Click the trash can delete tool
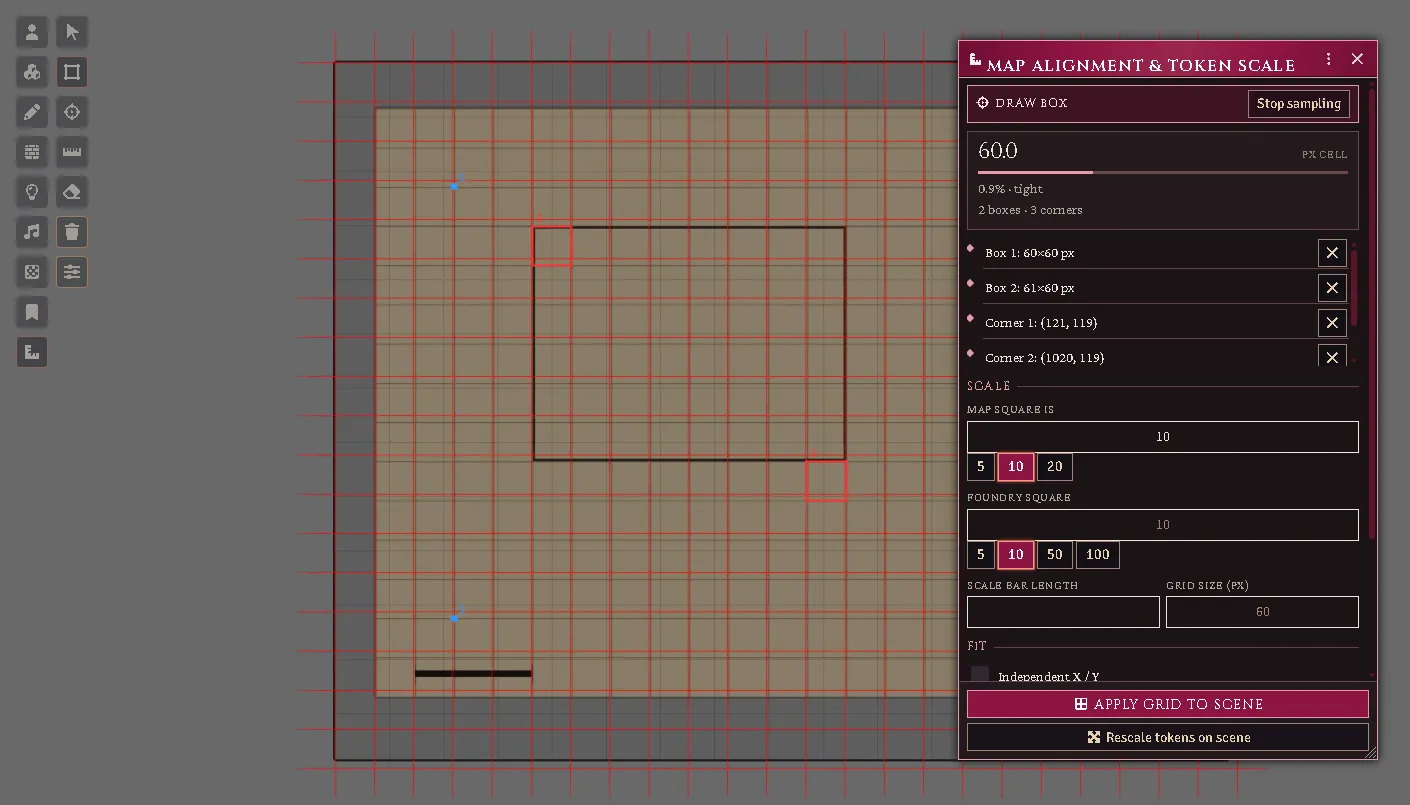 pyautogui.click(x=72, y=232)
